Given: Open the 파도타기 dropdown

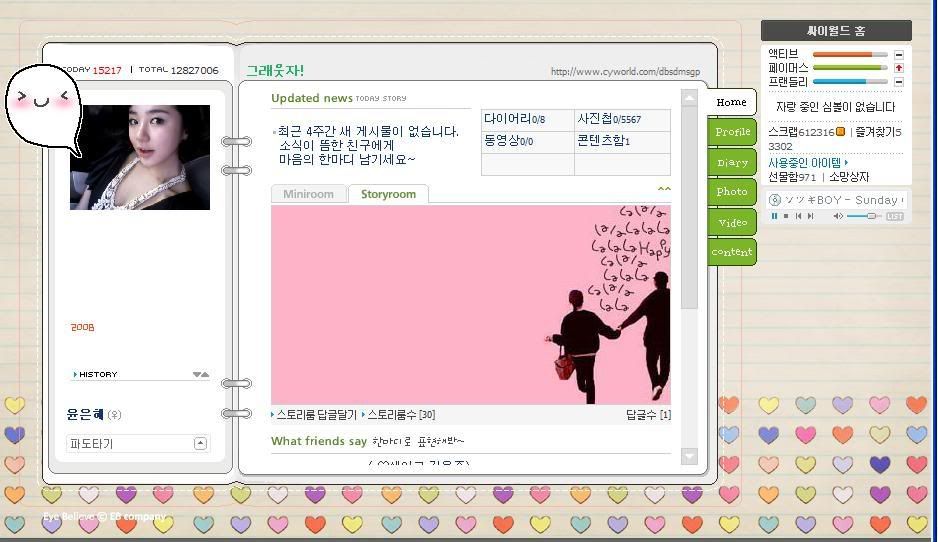Looking at the screenshot, I should 200,443.
